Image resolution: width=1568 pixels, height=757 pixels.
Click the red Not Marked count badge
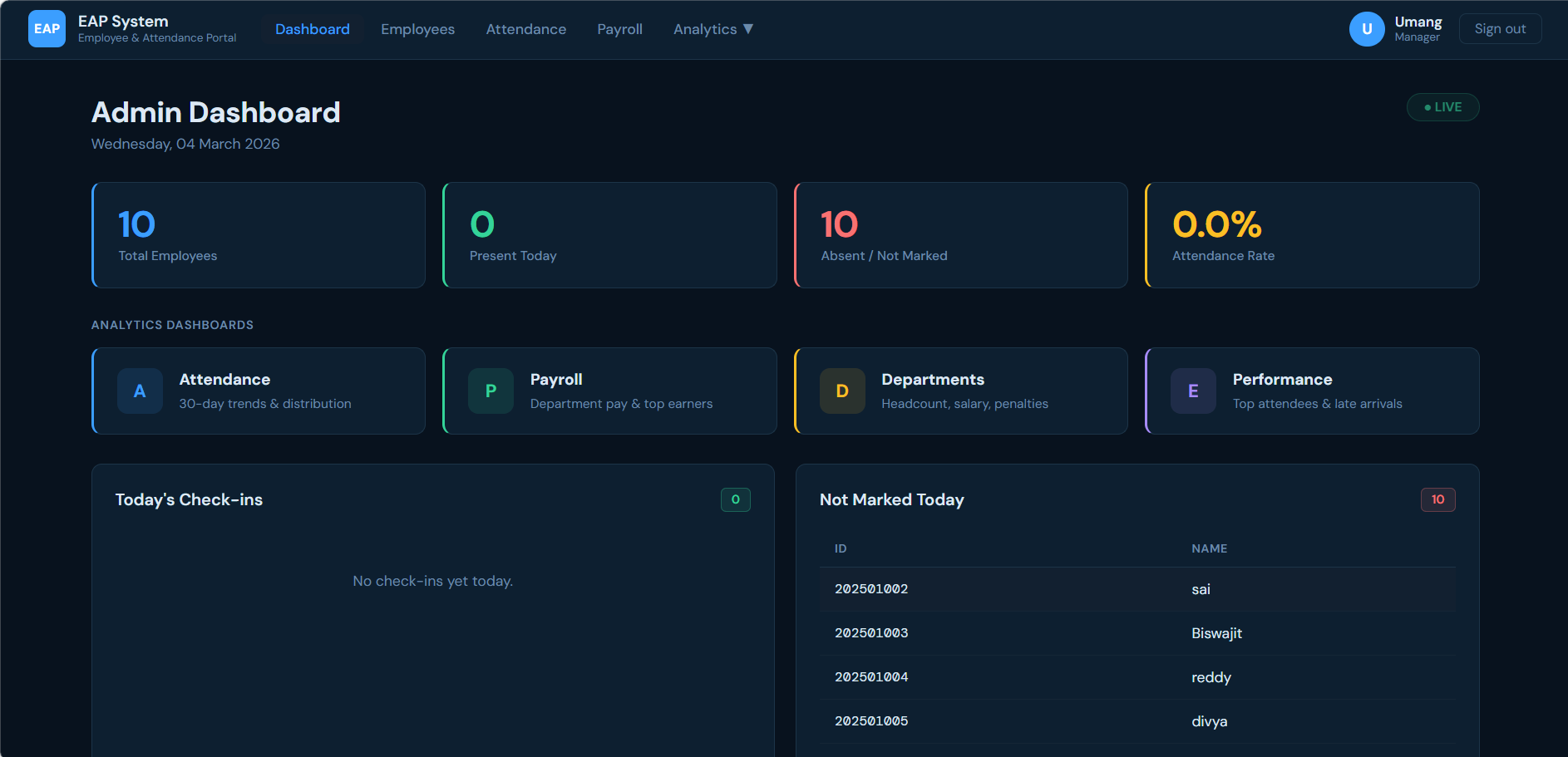(x=1437, y=499)
